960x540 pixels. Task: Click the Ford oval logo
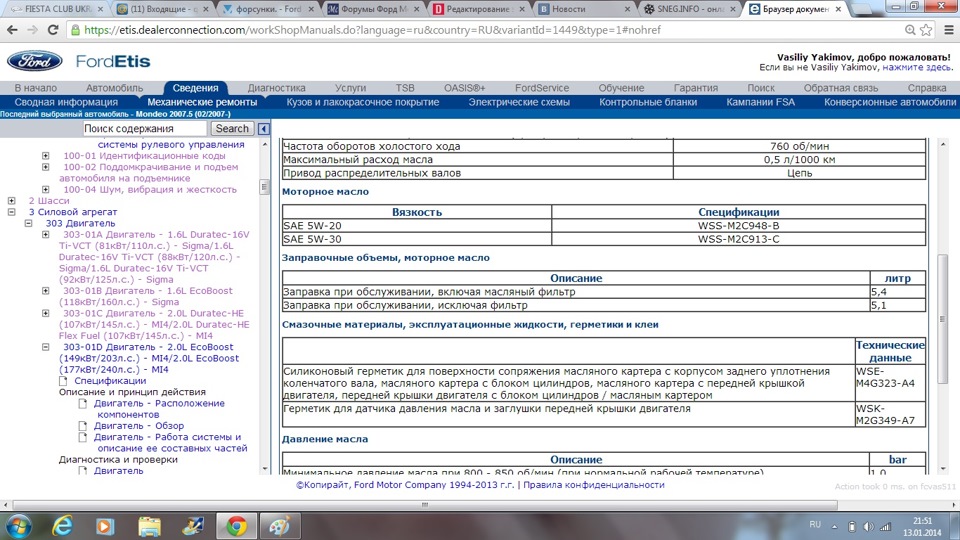(34, 61)
